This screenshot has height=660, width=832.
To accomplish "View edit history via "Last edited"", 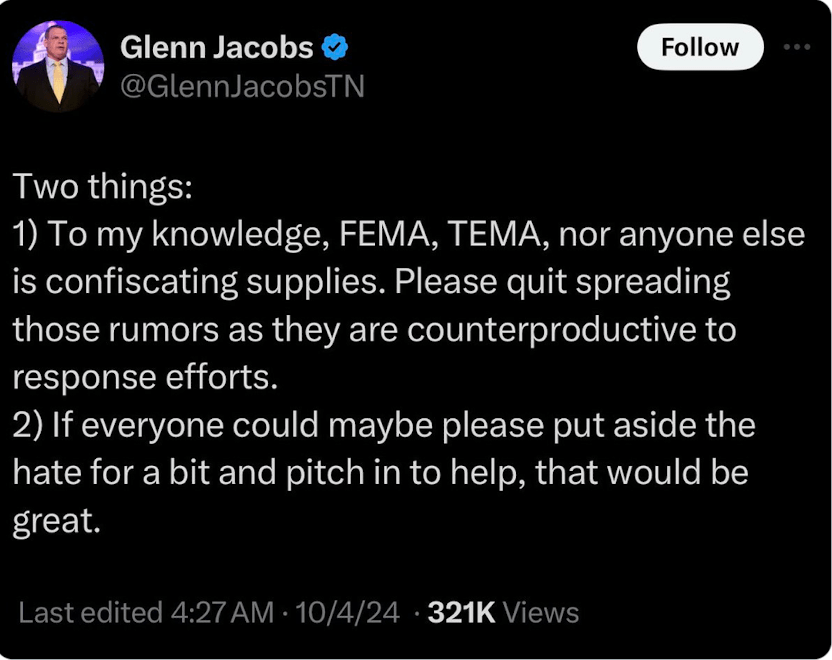I will (90, 612).
